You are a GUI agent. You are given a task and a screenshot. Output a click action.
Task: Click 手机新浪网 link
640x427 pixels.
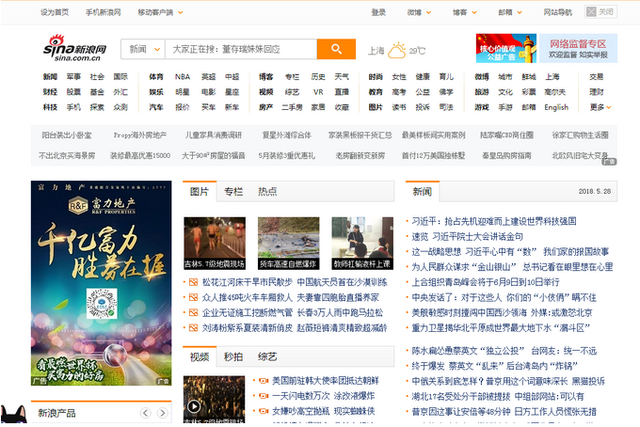pyautogui.click(x=103, y=12)
